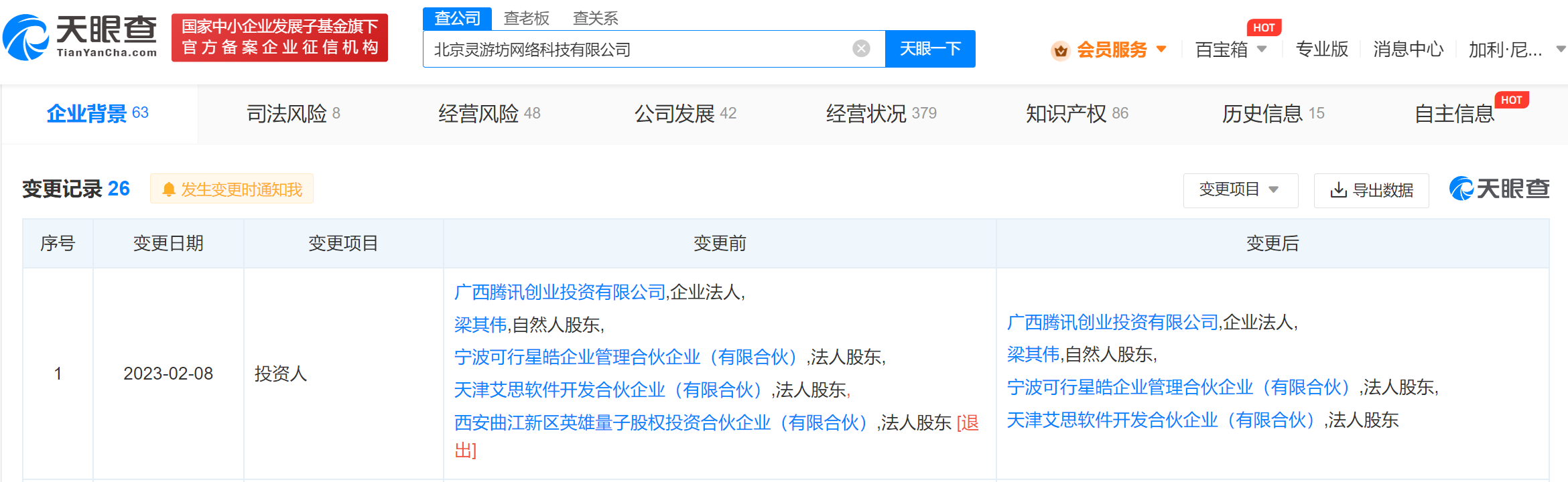Clear the search box with the X icon

tap(861, 49)
